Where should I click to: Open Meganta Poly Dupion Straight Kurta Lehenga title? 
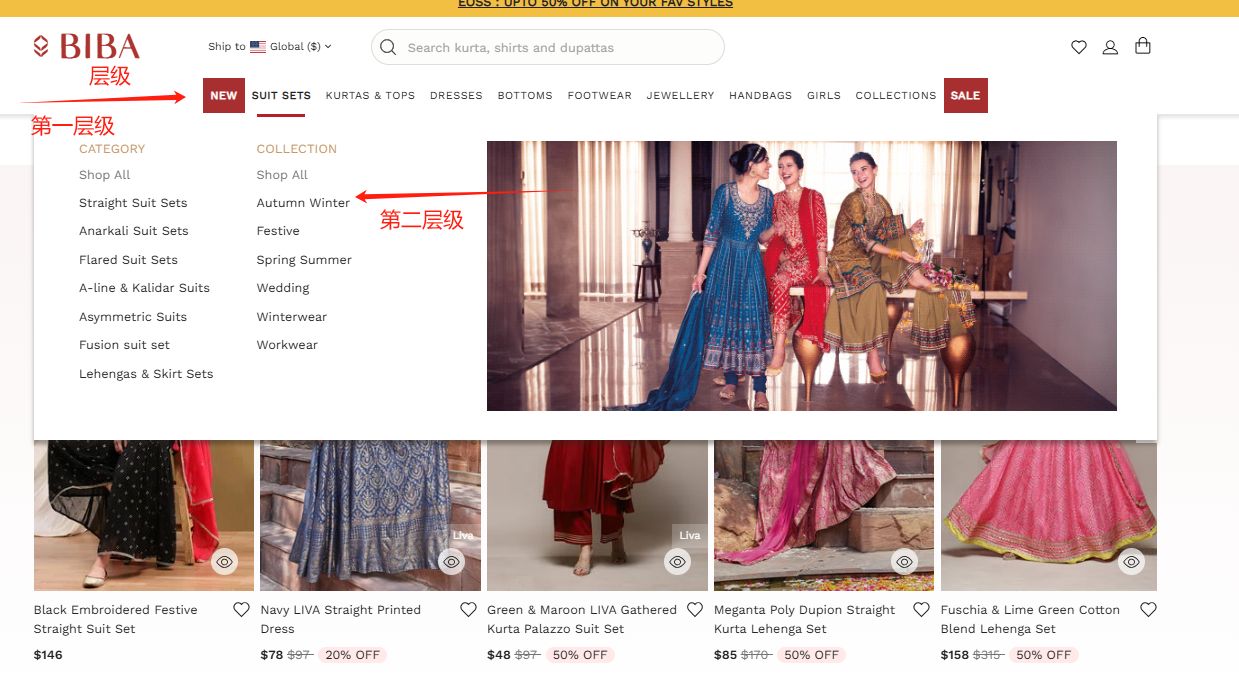(805, 619)
